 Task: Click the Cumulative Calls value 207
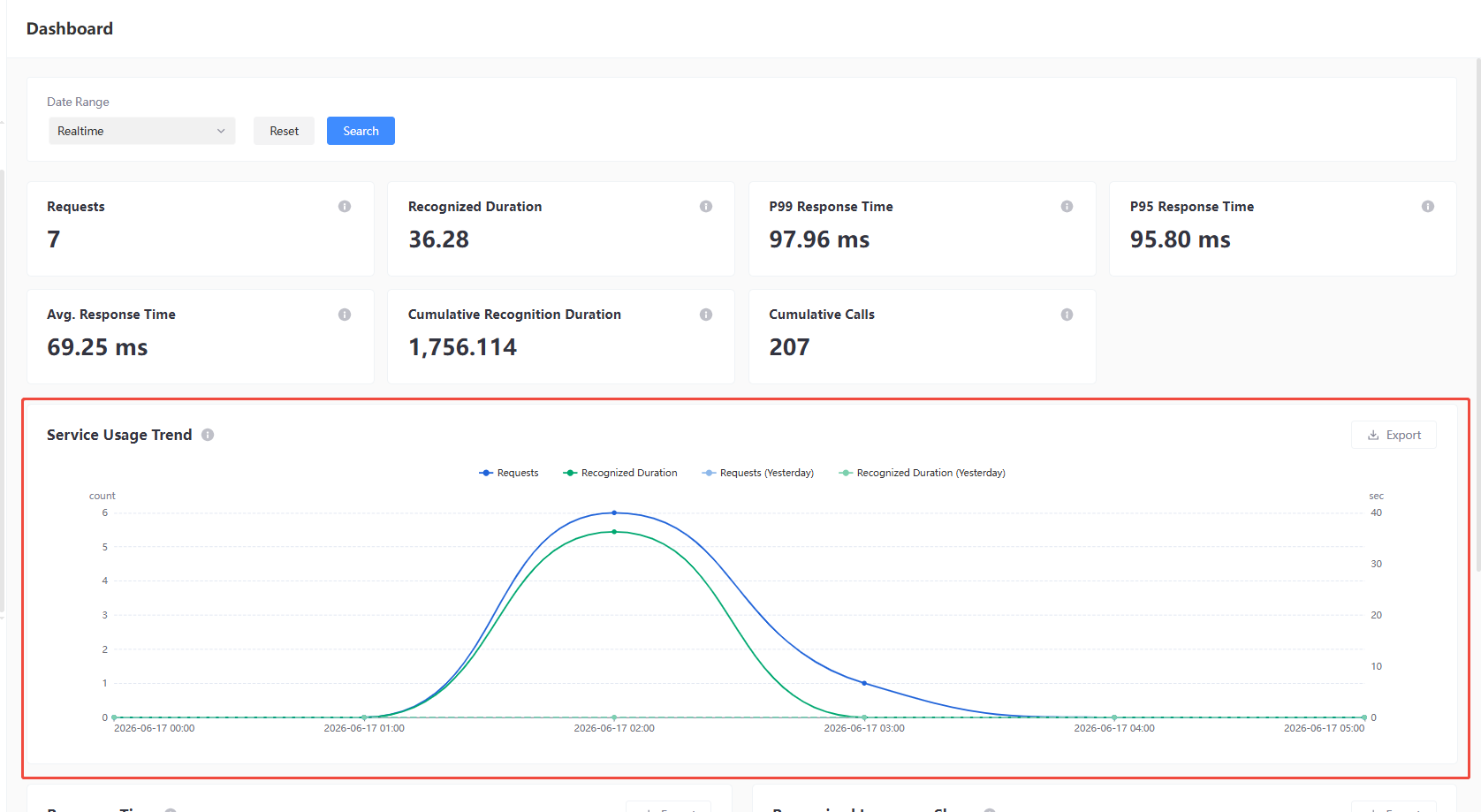coord(789,347)
